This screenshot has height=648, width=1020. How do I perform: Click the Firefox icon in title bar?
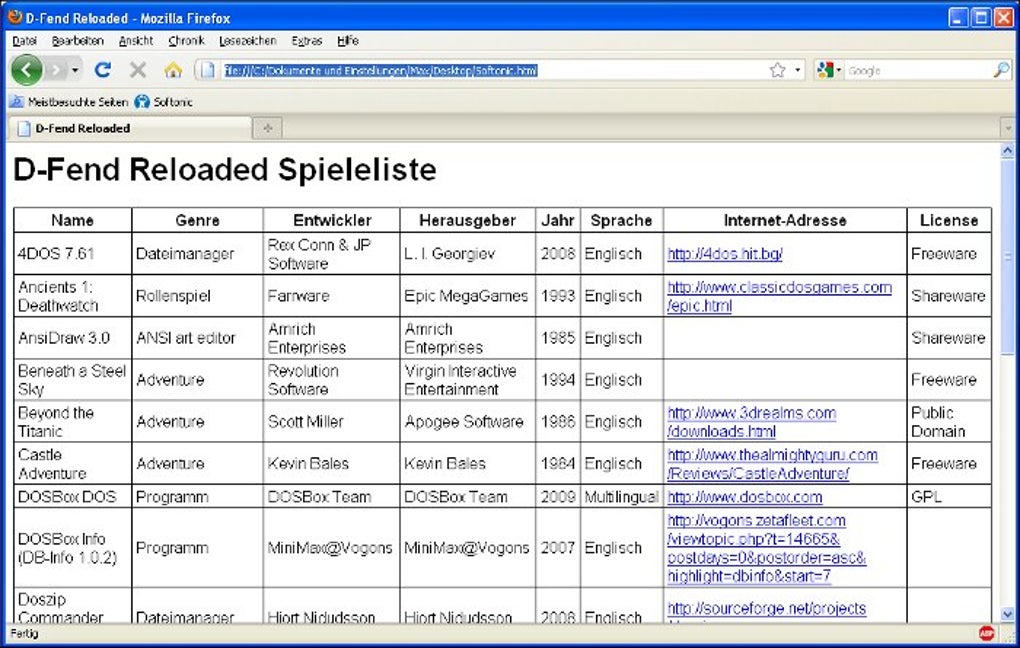point(14,17)
